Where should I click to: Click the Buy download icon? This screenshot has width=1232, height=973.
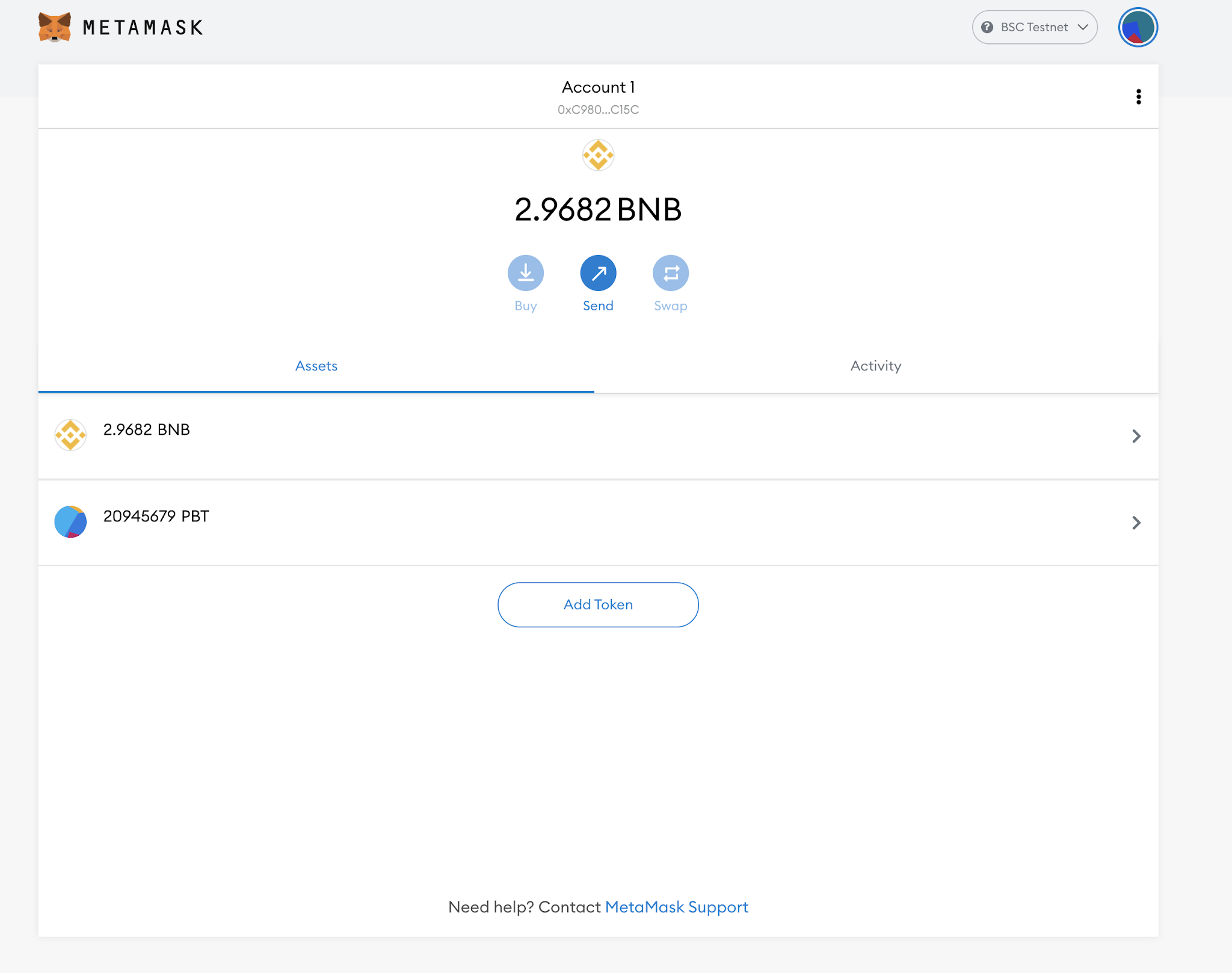(526, 273)
